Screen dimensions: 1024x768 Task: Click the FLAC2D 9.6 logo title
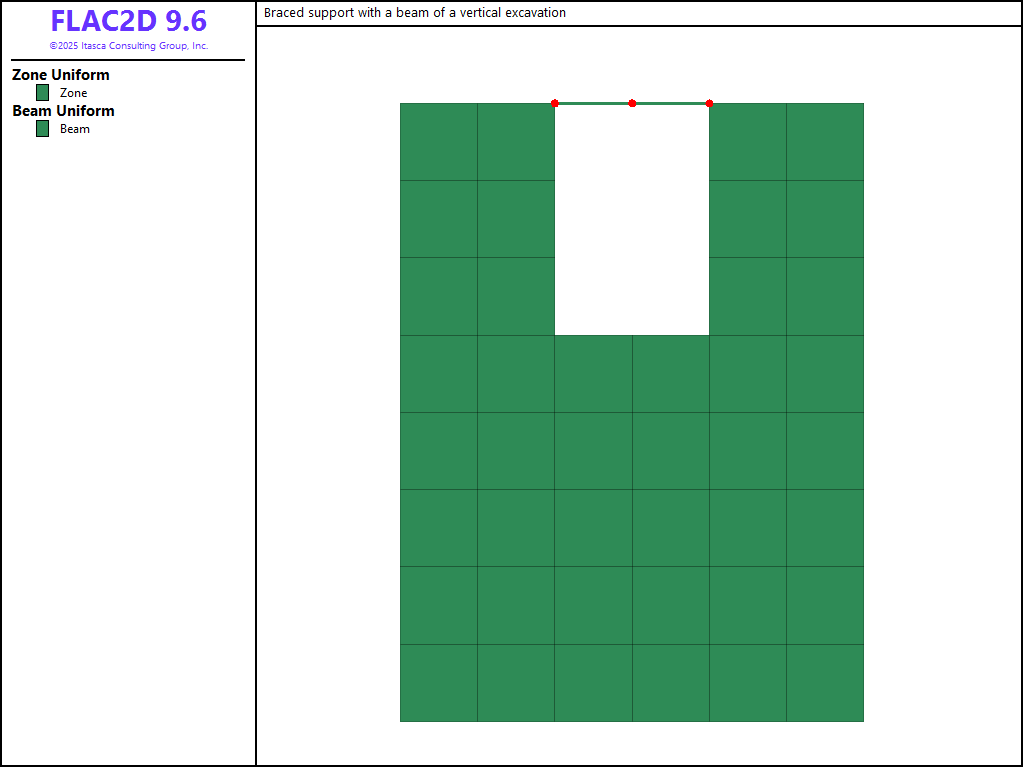pyautogui.click(x=128, y=21)
